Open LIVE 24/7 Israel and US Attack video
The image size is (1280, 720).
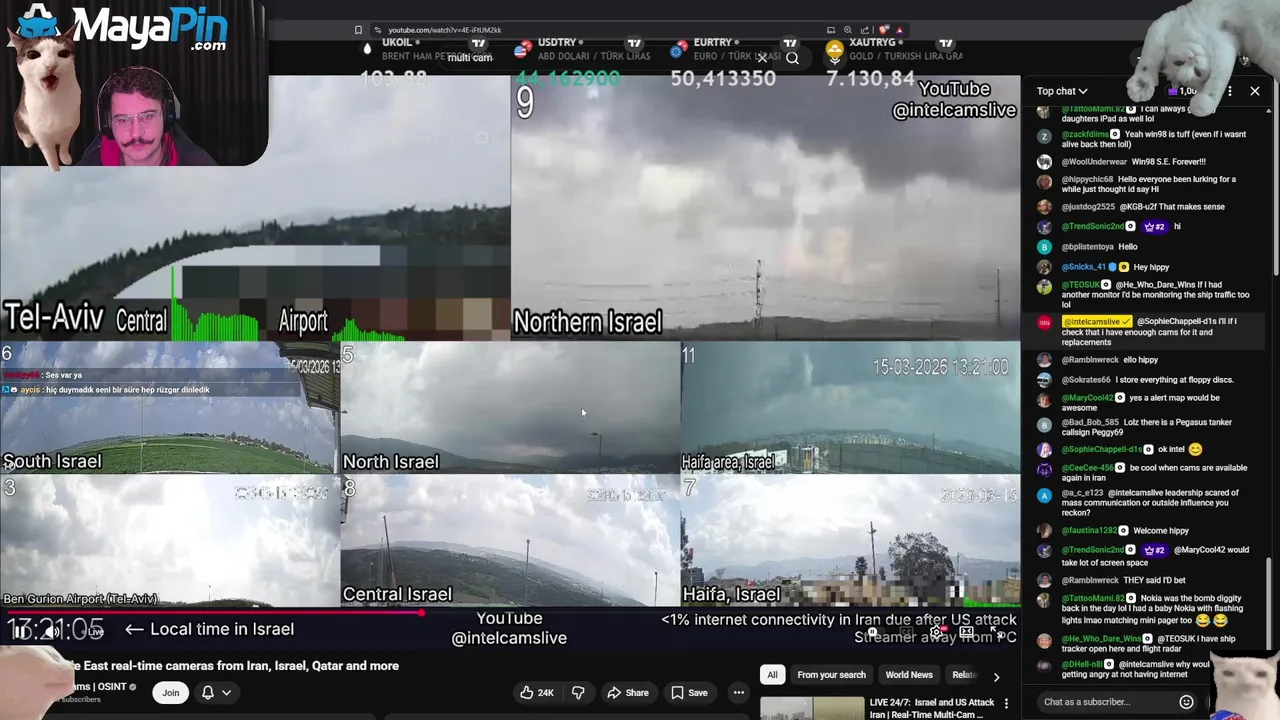click(932, 708)
